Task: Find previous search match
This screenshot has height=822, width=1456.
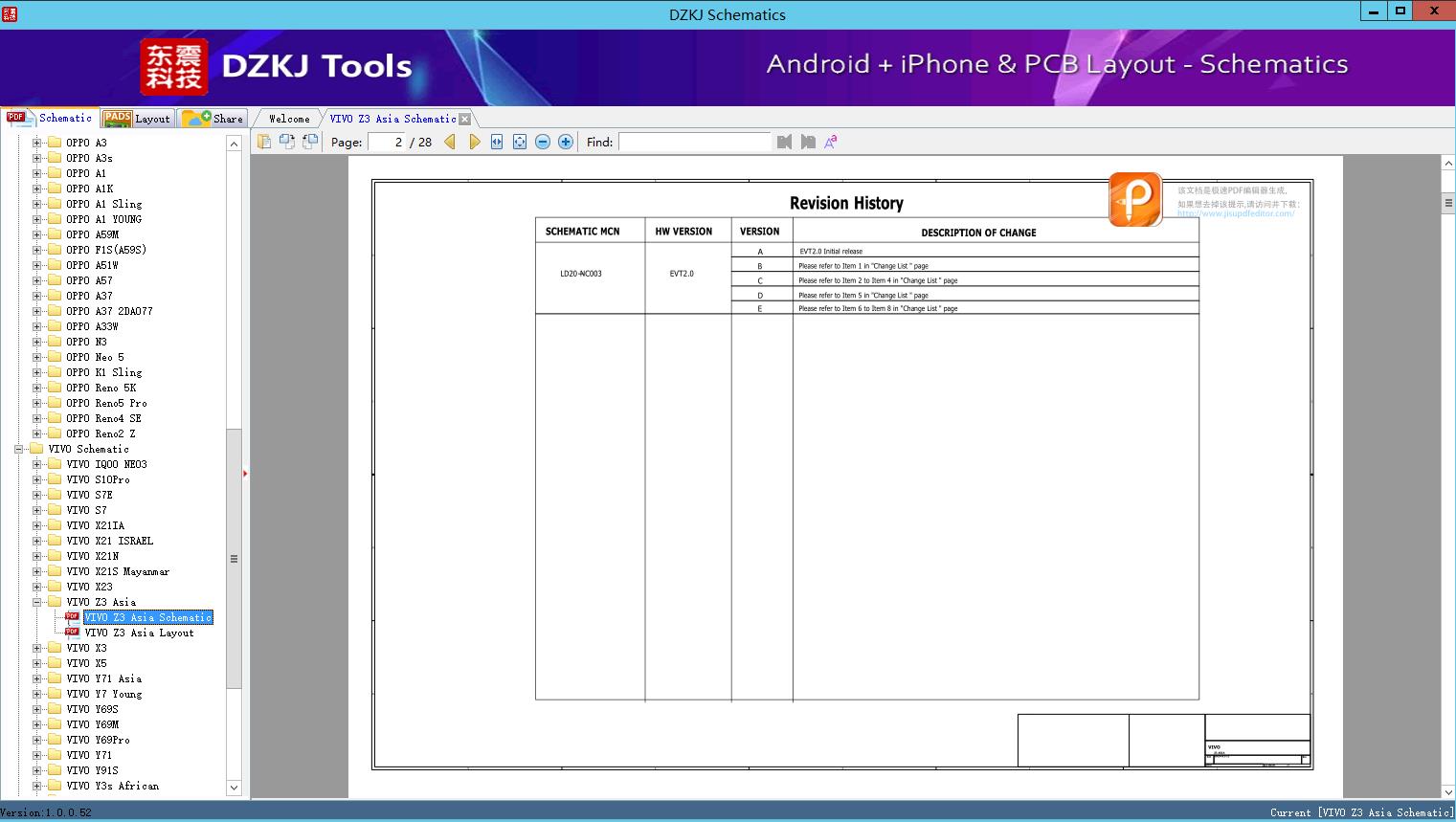Action: point(784,142)
